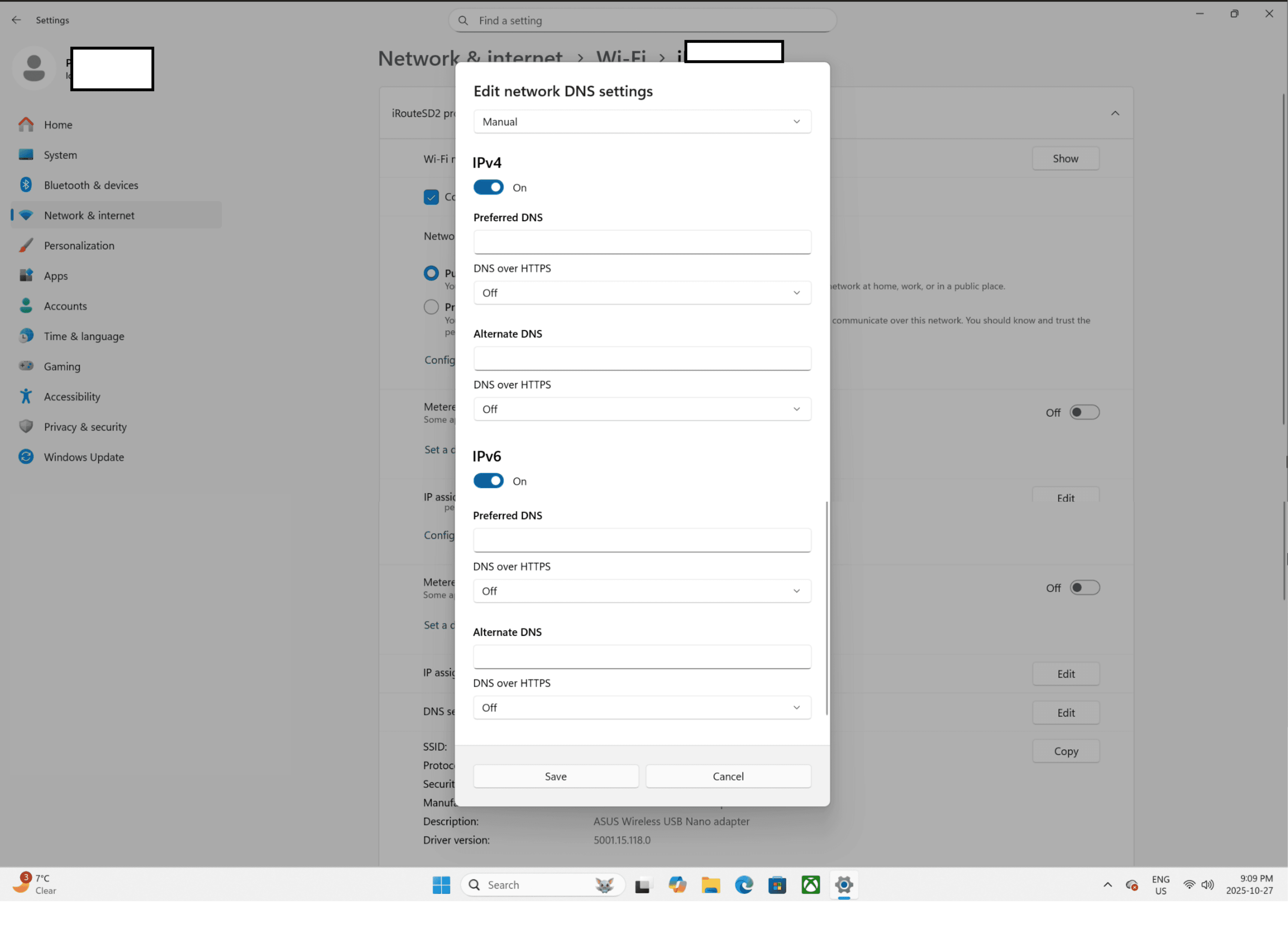
Task: Click the dialog's vertical scrollbar
Action: tap(826, 608)
